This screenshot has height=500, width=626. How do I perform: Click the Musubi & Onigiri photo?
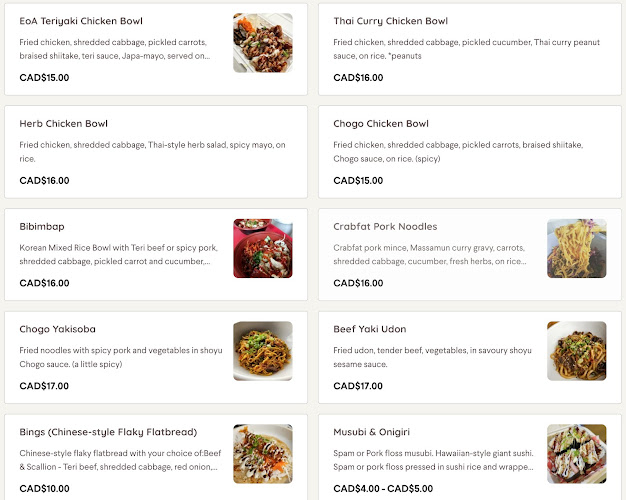(576, 454)
